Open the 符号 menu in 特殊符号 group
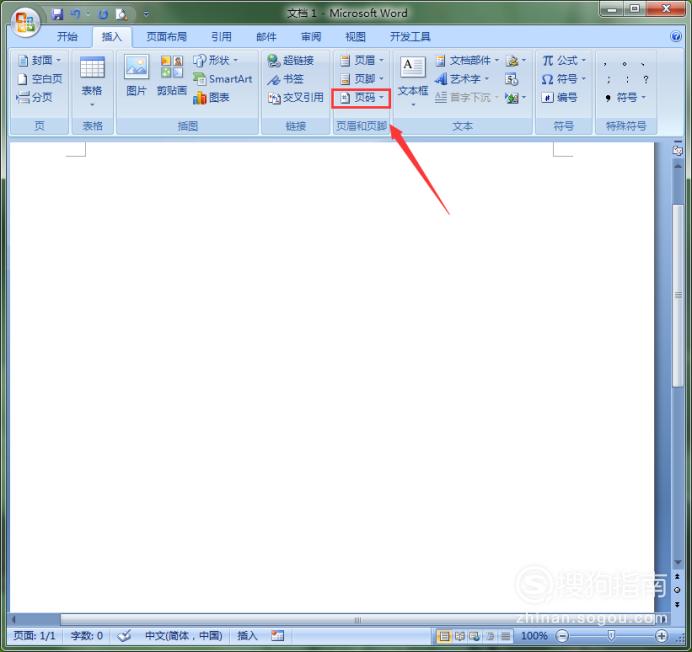This screenshot has width=692, height=652. pos(626,97)
